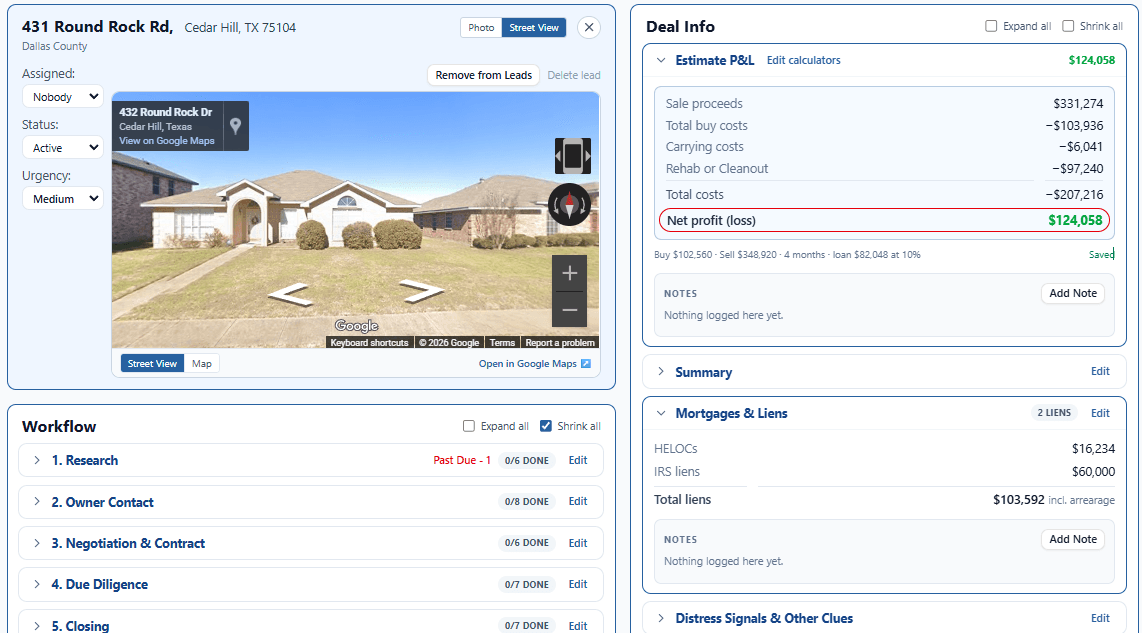Expand Distress Signals & Other Clues
Screen dimensions: 1142x633
pos(661,618)
